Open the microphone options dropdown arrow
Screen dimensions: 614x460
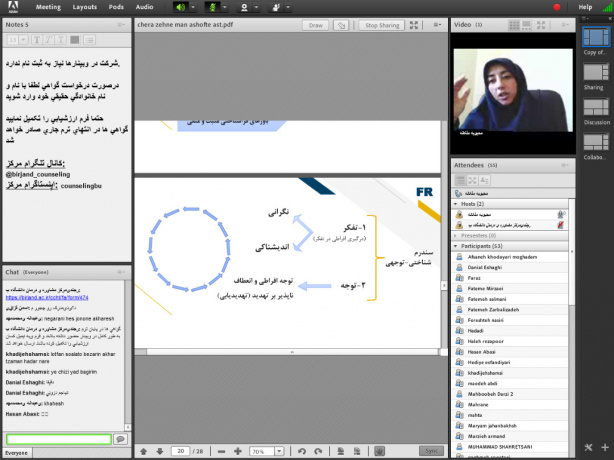tap(224, 7)
